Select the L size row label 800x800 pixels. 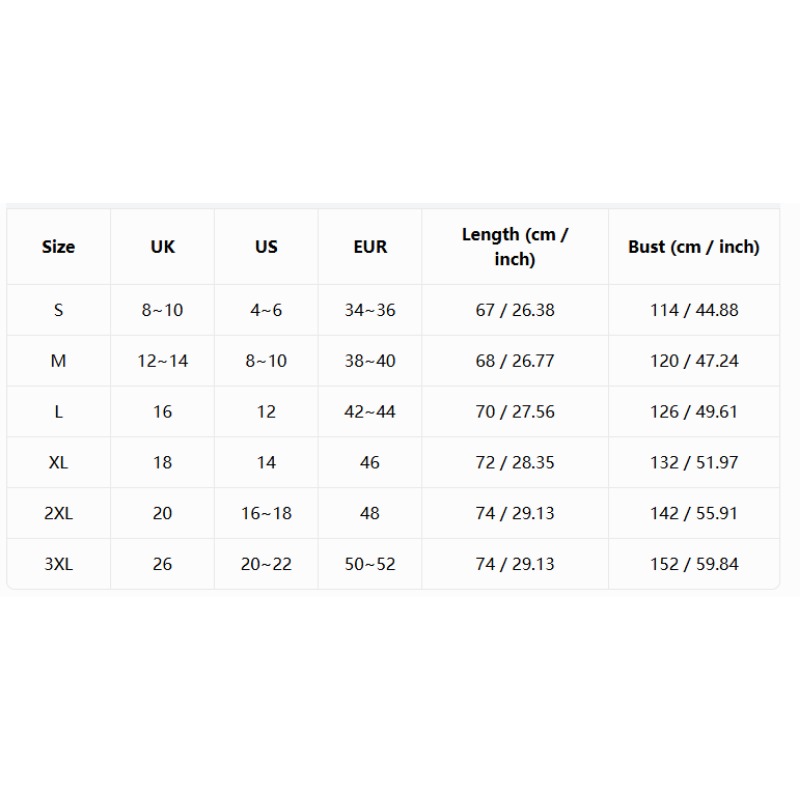(58, 412)
